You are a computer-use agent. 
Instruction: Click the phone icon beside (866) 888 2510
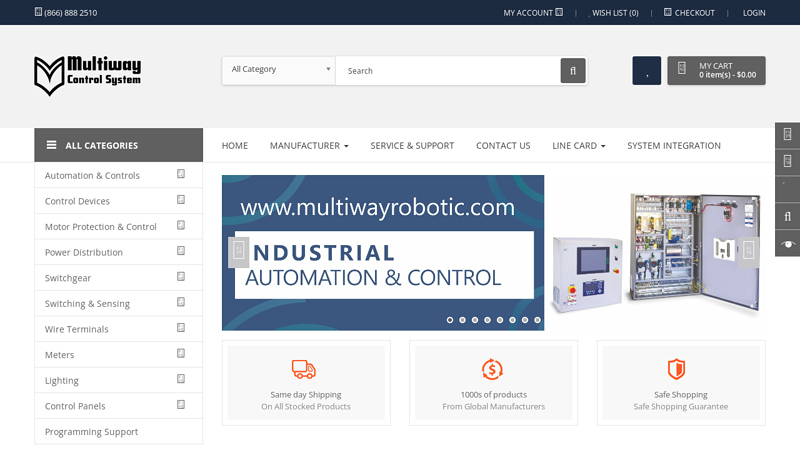tap(38, 12)
